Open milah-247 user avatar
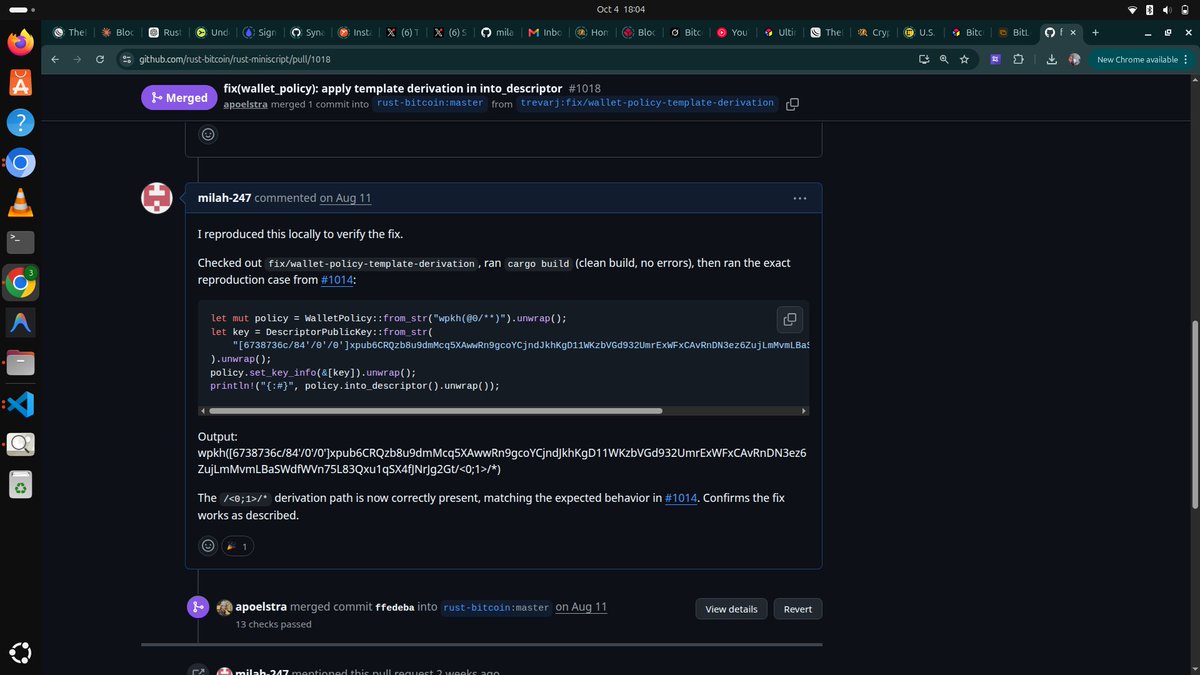The image size is (1200, 675). pyautogui.click(x=157, y=198)
